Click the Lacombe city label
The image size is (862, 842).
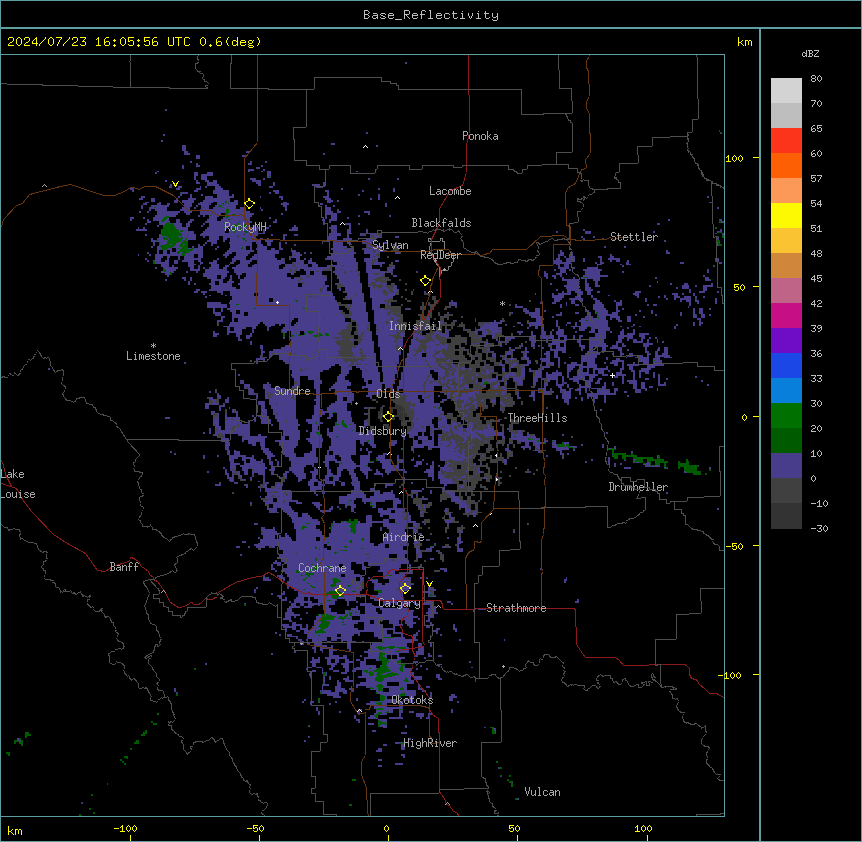tap(450, 191)
